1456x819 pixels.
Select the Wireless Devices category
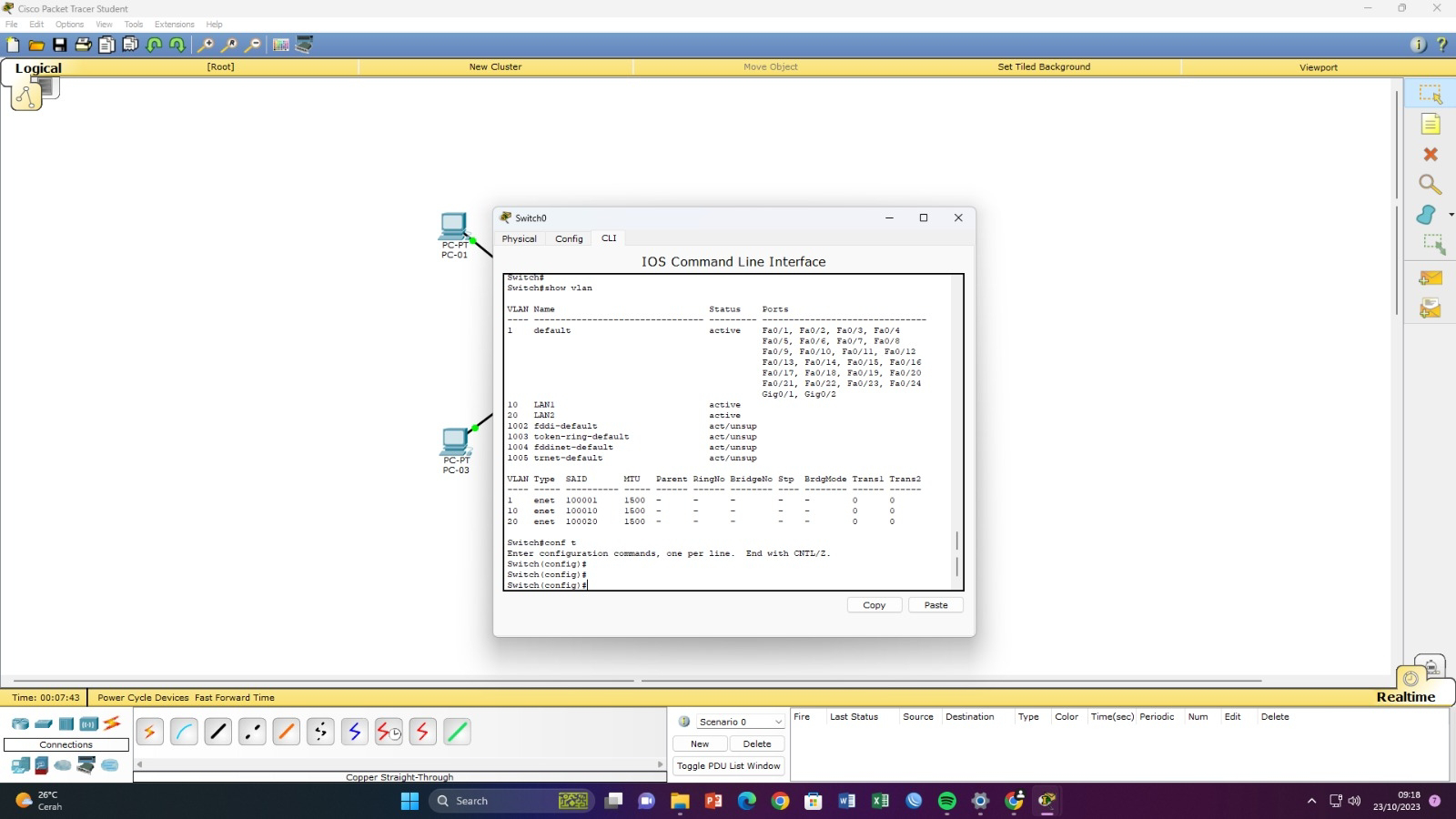point(88,724)
